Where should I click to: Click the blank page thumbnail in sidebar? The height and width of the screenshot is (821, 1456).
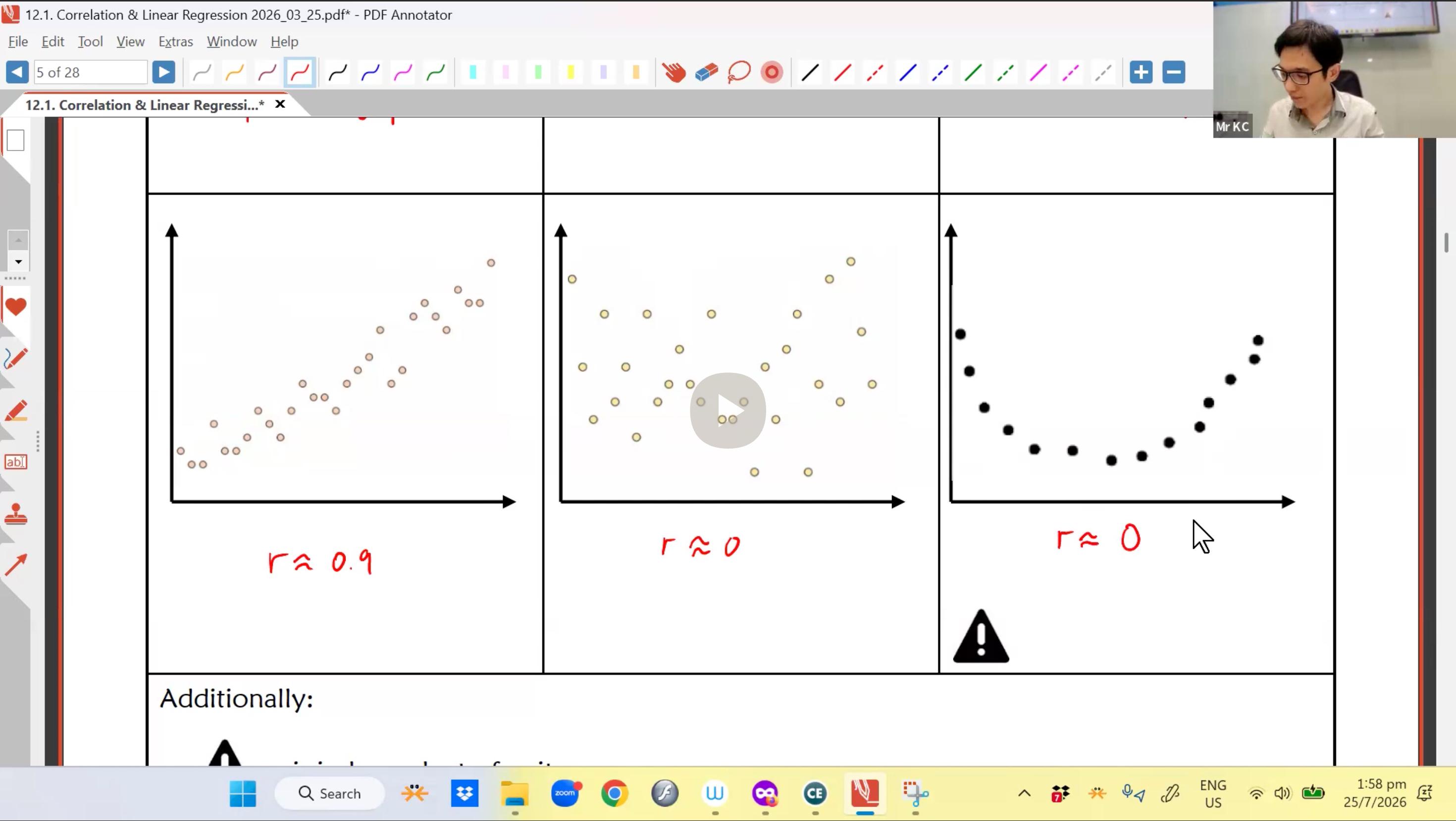click(15, 140)
